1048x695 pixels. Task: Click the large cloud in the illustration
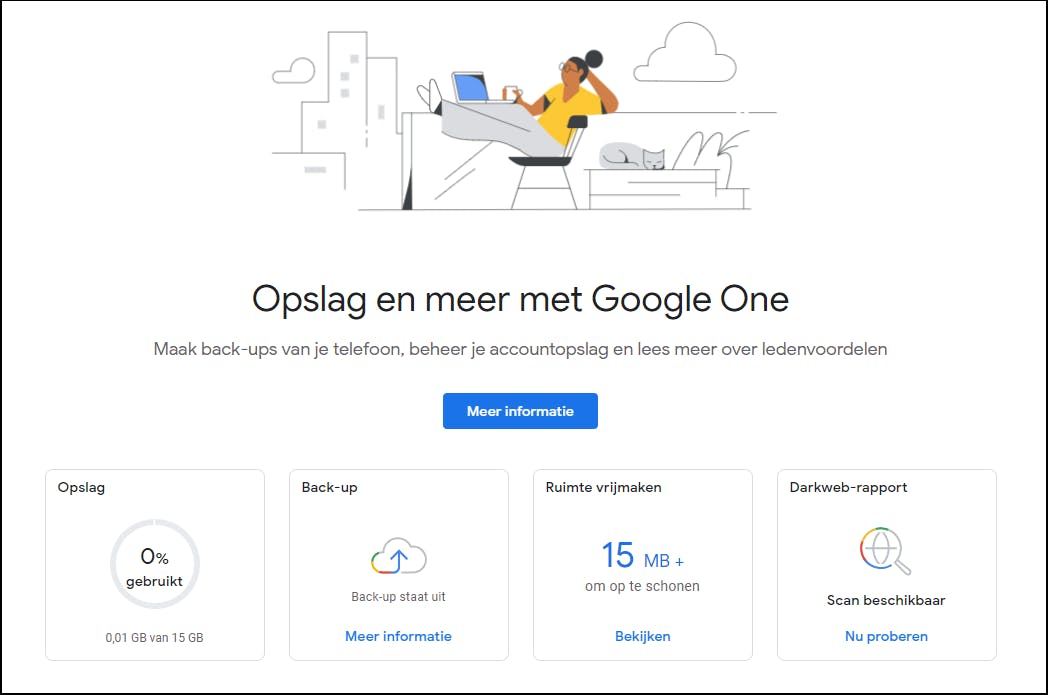pos(684,53)
